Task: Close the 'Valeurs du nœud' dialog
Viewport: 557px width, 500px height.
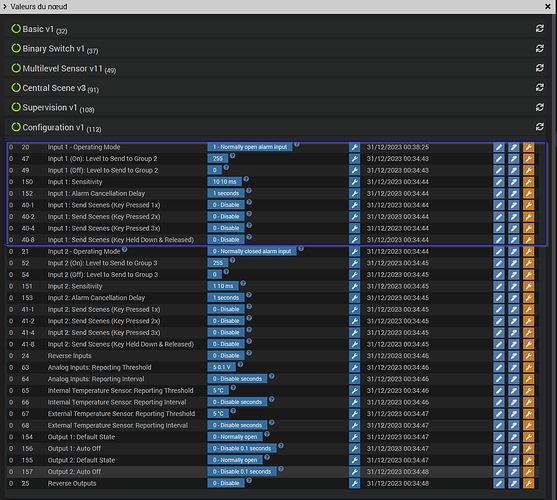Action: tap(548, 6)
